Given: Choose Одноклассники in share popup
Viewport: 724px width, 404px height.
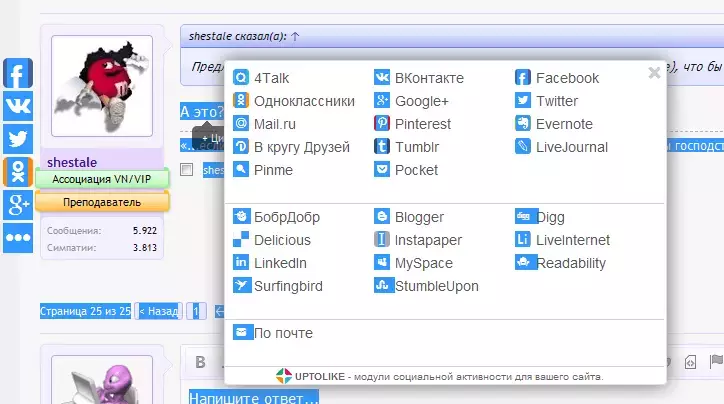Looking at the screenshot, I should pyautogui.click(x=294, y=101).
